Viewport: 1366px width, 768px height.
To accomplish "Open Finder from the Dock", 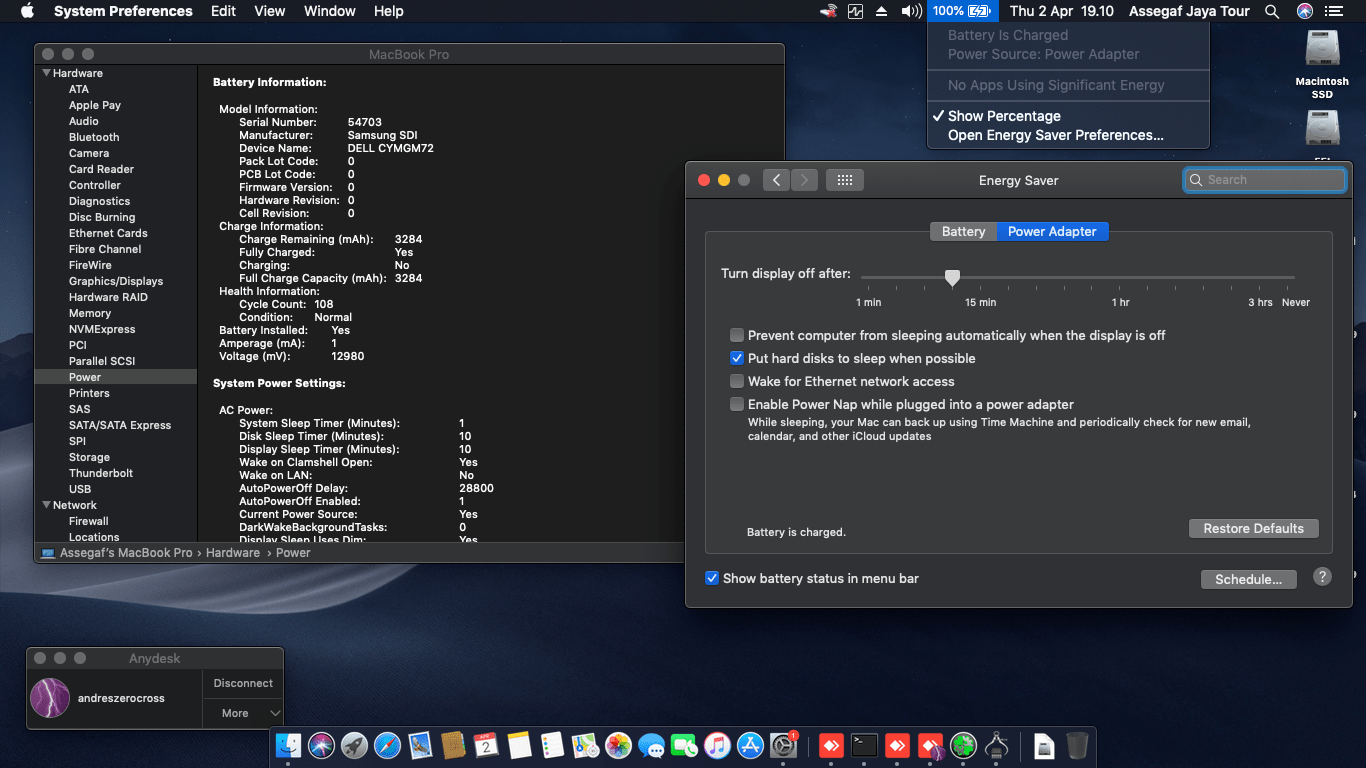I will click(288, 745).
